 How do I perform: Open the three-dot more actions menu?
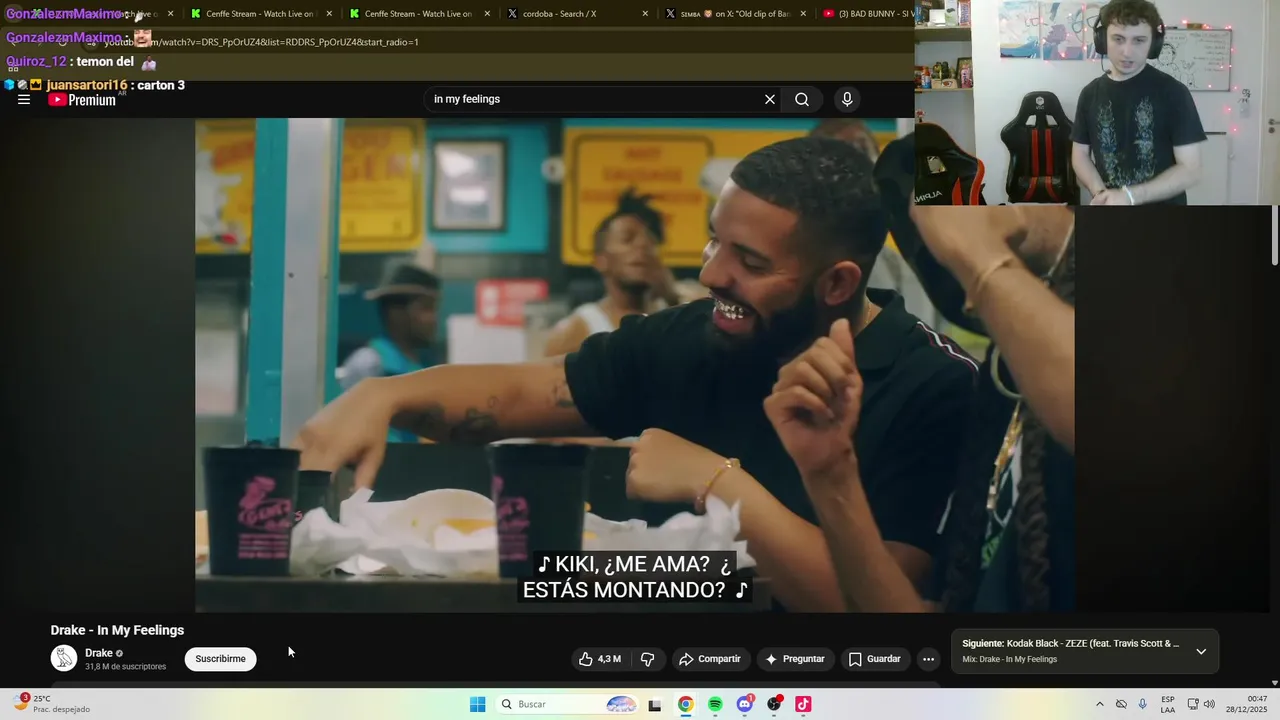point(928,659)
